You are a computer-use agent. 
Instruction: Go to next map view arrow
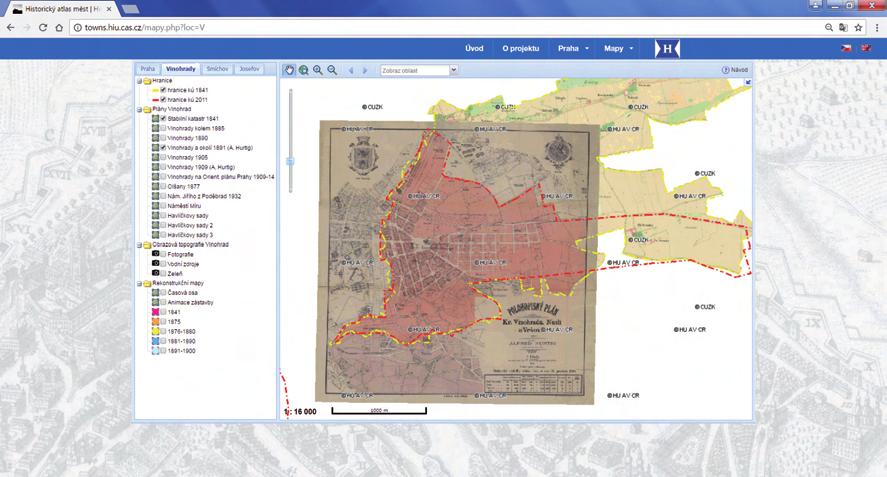tap(365, 70)
